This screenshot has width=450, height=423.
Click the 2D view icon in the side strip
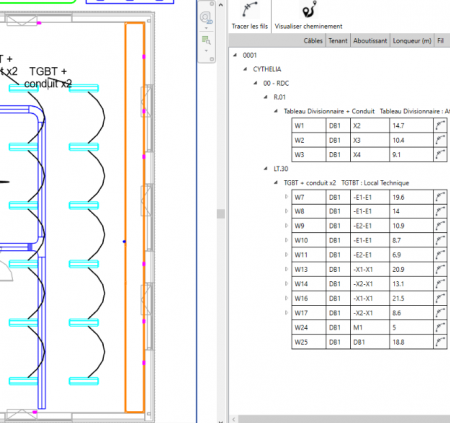(206, 18)
